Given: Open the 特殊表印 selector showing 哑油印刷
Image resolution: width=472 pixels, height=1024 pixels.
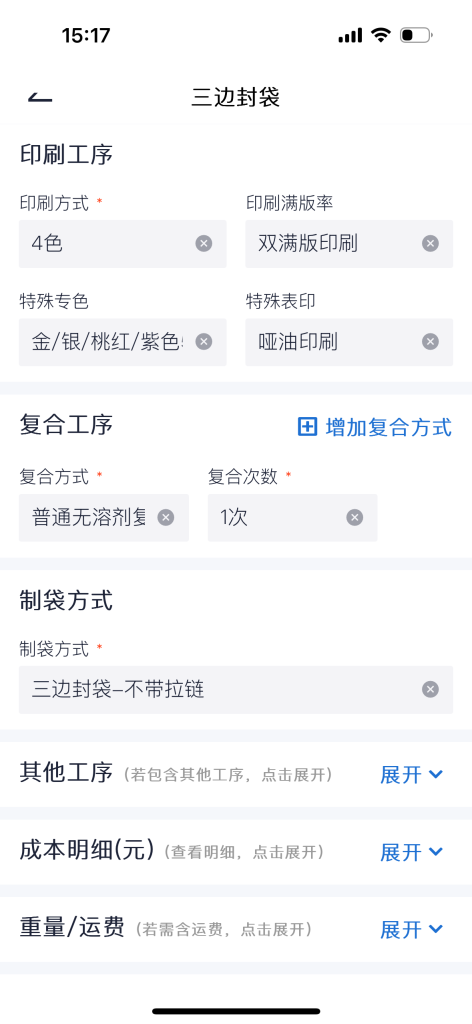Looking at the screenshot, I should pos(349,342).
